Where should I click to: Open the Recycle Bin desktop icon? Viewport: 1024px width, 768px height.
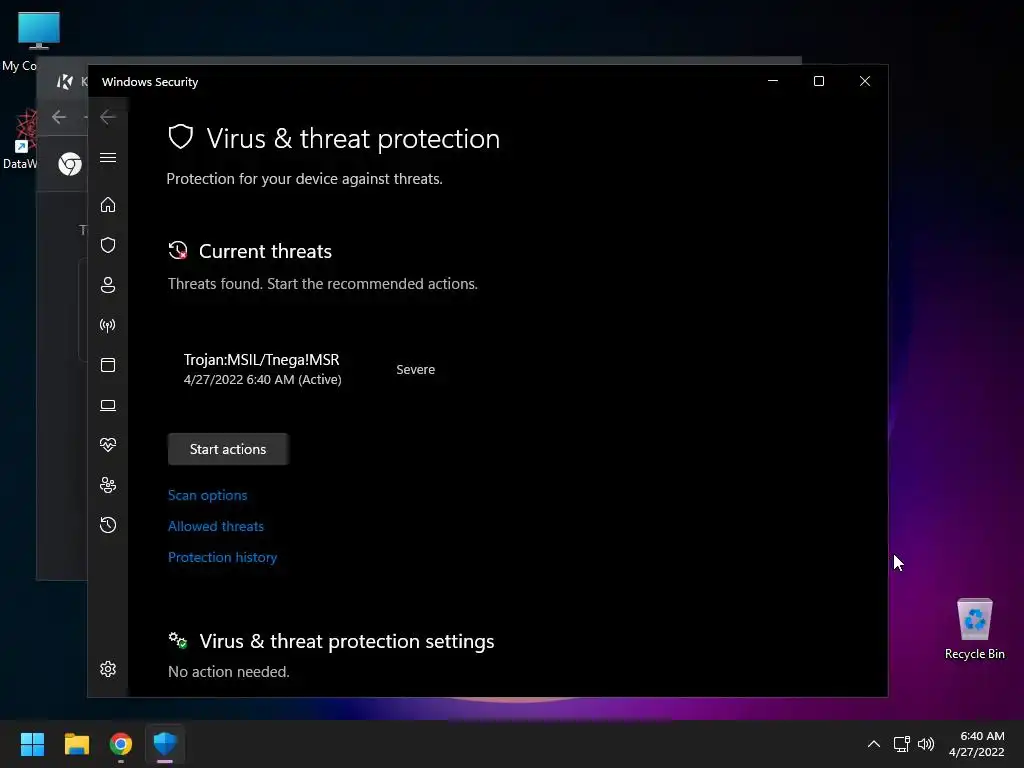(974, 629)
